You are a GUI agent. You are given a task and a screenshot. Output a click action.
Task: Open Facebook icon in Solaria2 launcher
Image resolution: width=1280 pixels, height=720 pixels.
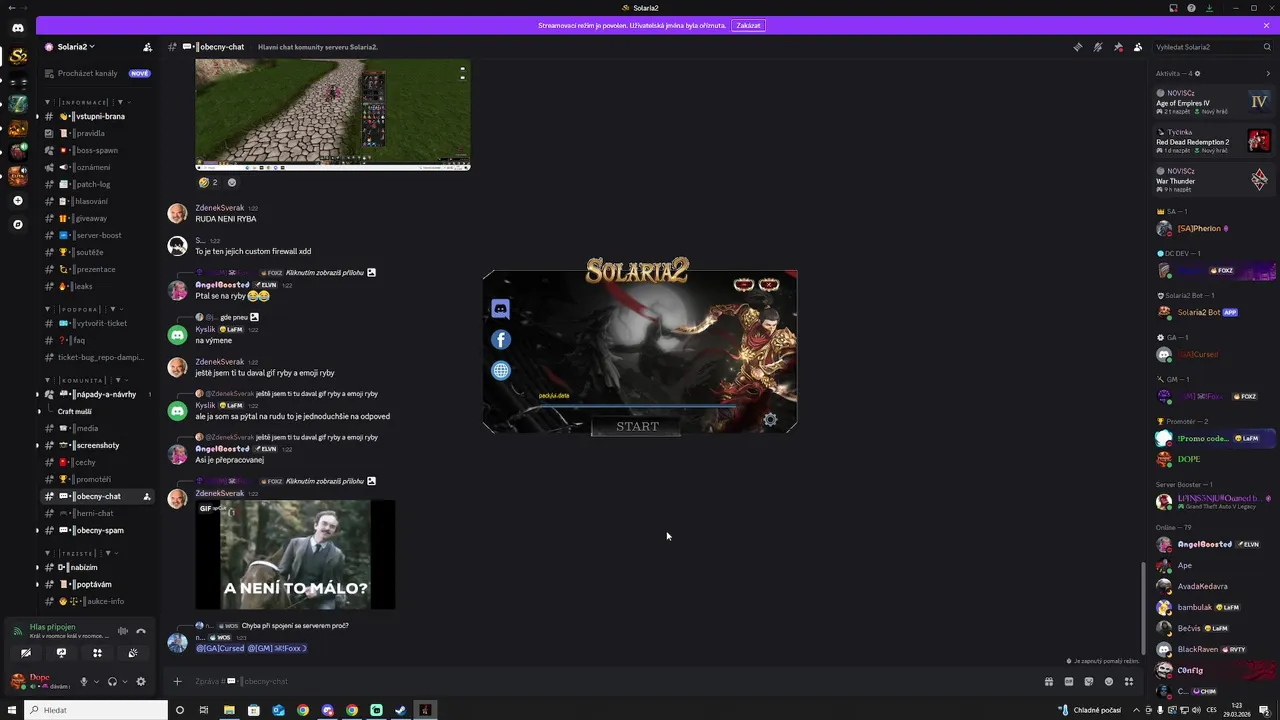(x=501, y=340)
